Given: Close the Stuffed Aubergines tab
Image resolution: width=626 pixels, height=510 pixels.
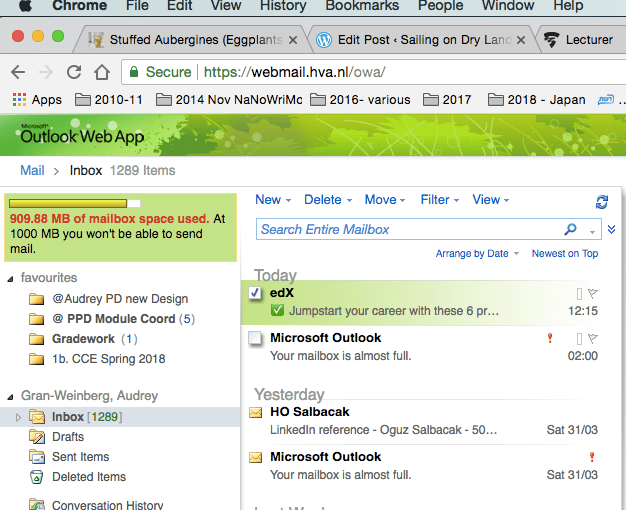Looking at the screenshot, I should [293, 40].
